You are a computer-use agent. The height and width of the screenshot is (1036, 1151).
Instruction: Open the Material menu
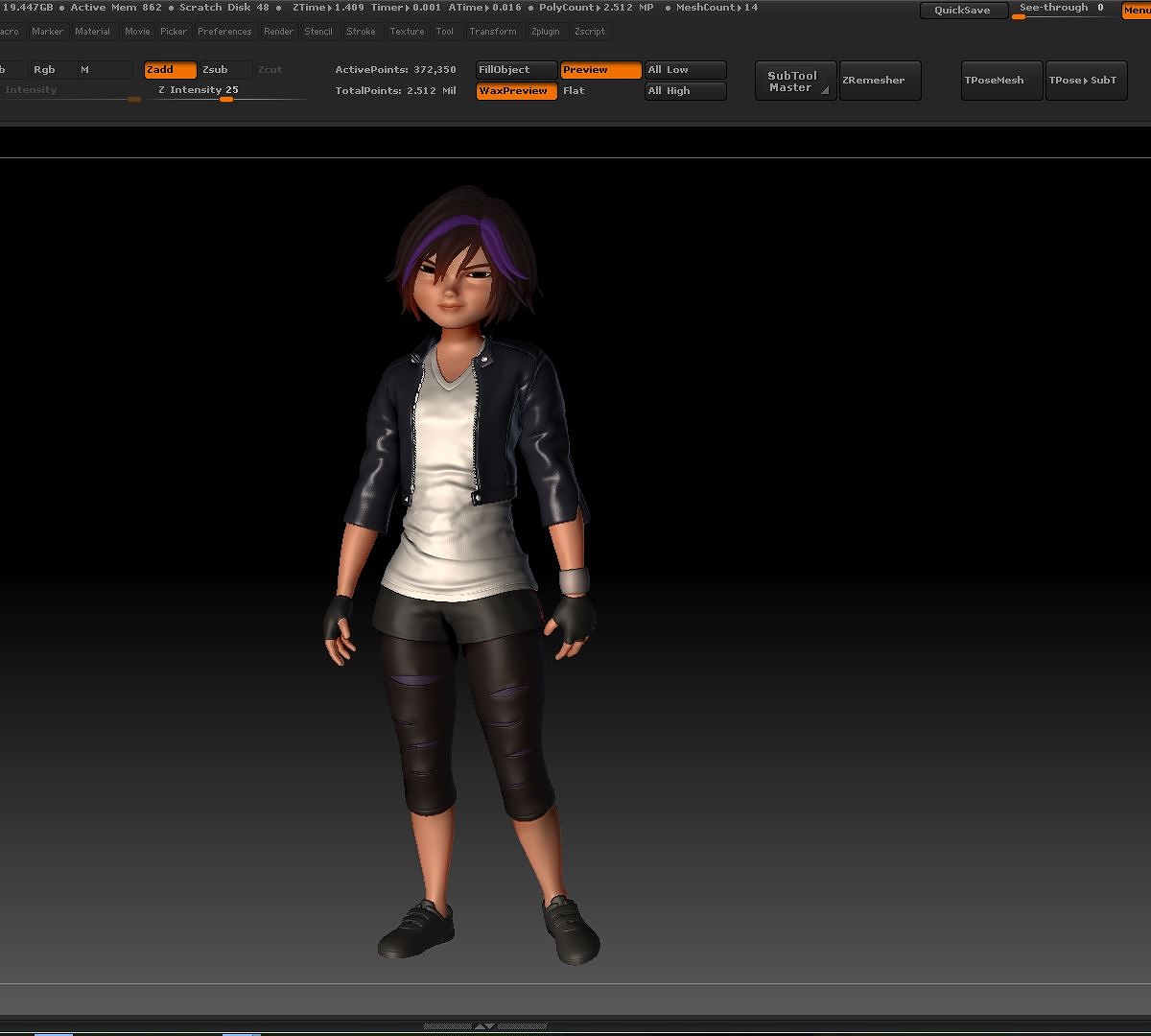92,32
